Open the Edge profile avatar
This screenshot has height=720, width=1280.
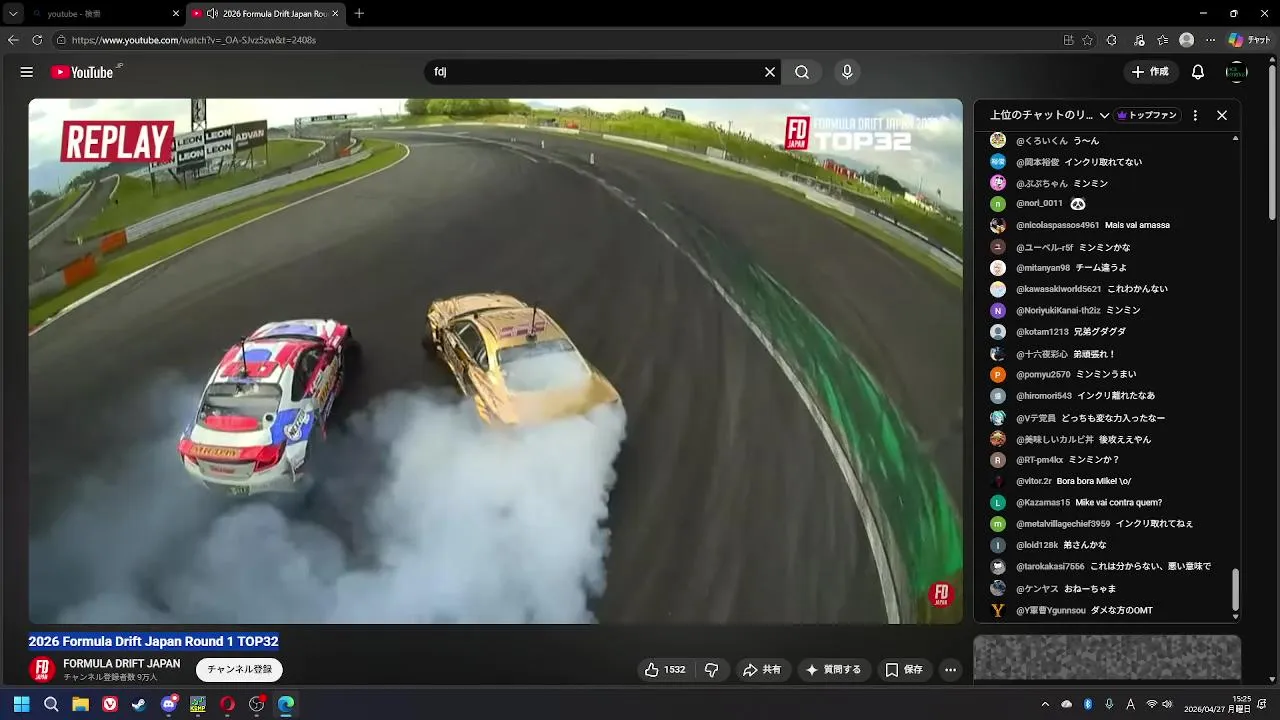[1187, 40]
